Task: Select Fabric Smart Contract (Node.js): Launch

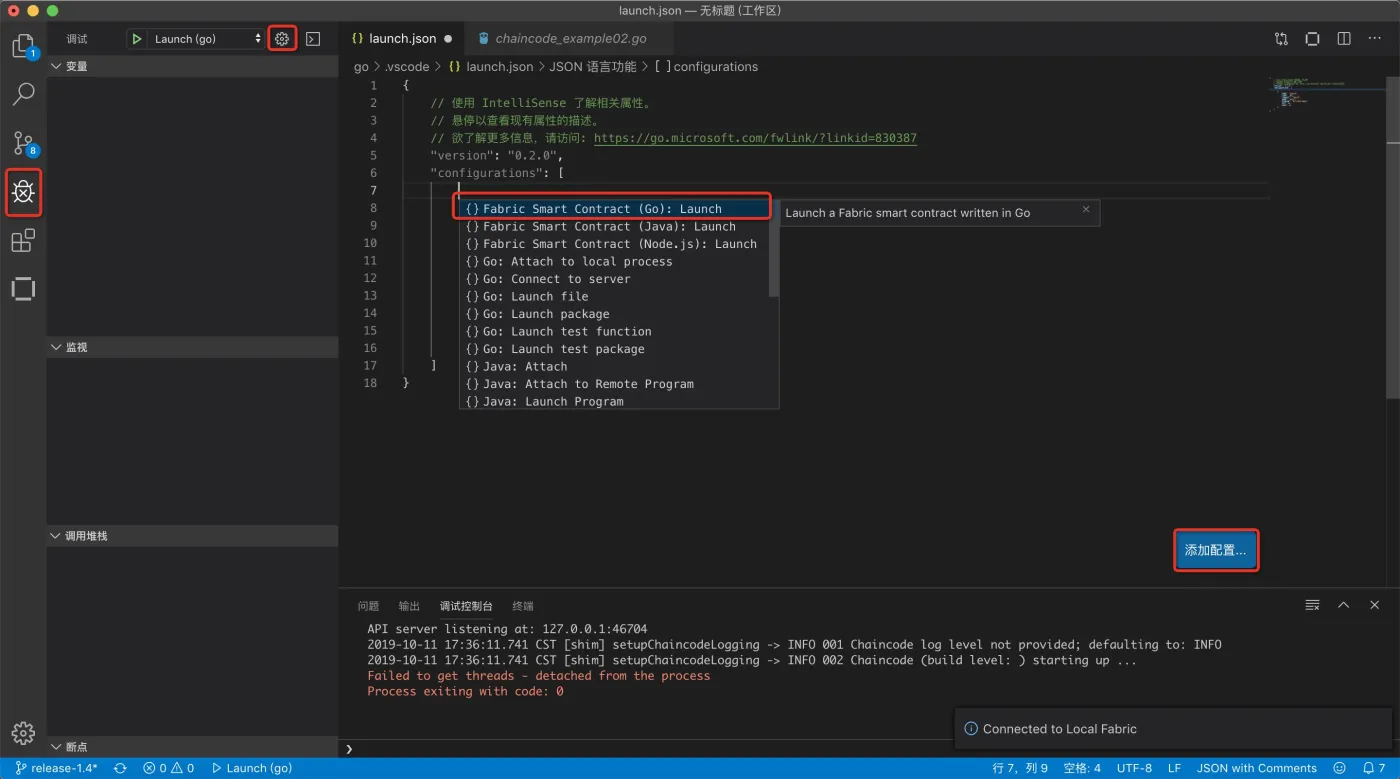Action: (x=615, y=244)
